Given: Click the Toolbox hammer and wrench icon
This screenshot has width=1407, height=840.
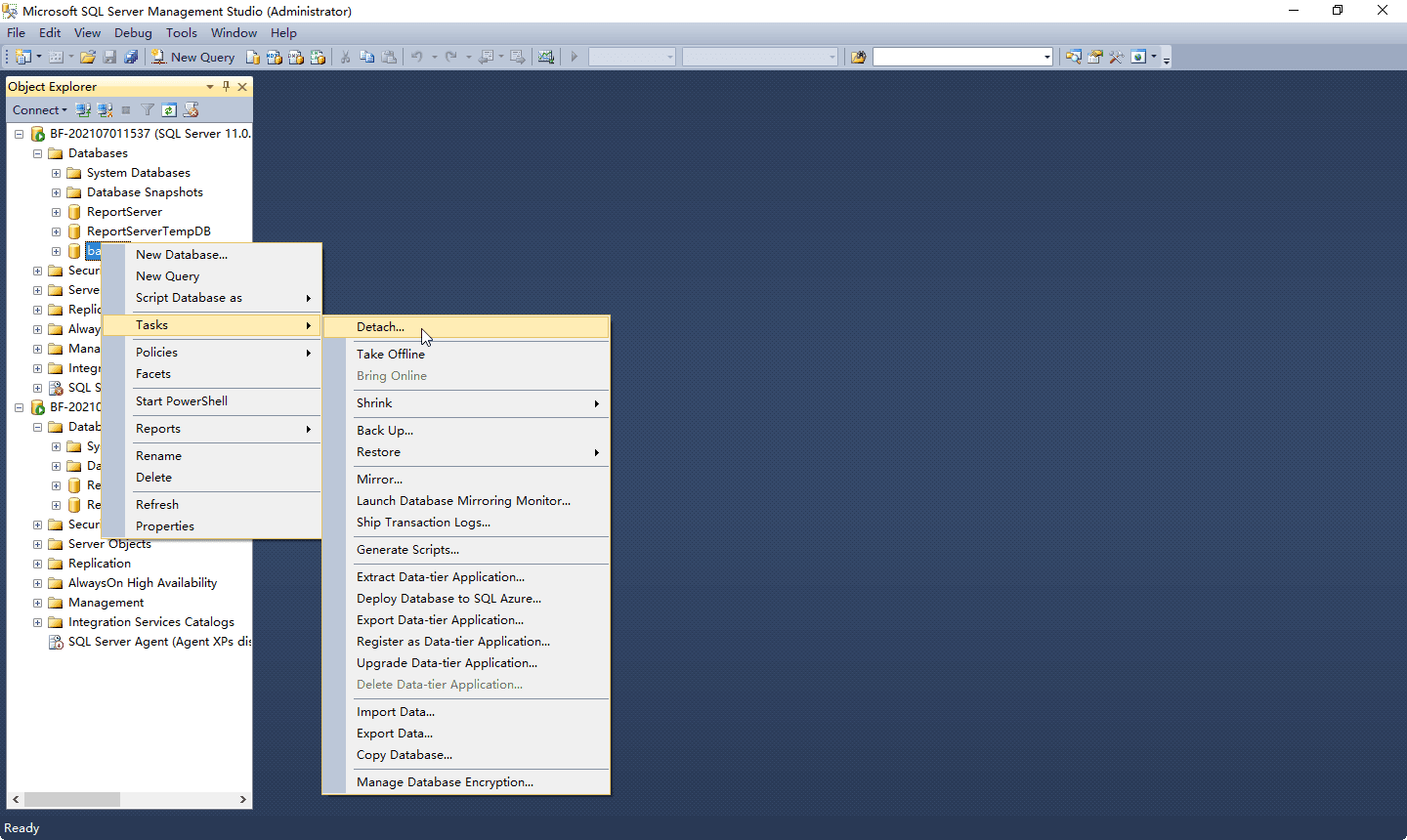Looking at the screenshot, I should (x=1117, y=57).
